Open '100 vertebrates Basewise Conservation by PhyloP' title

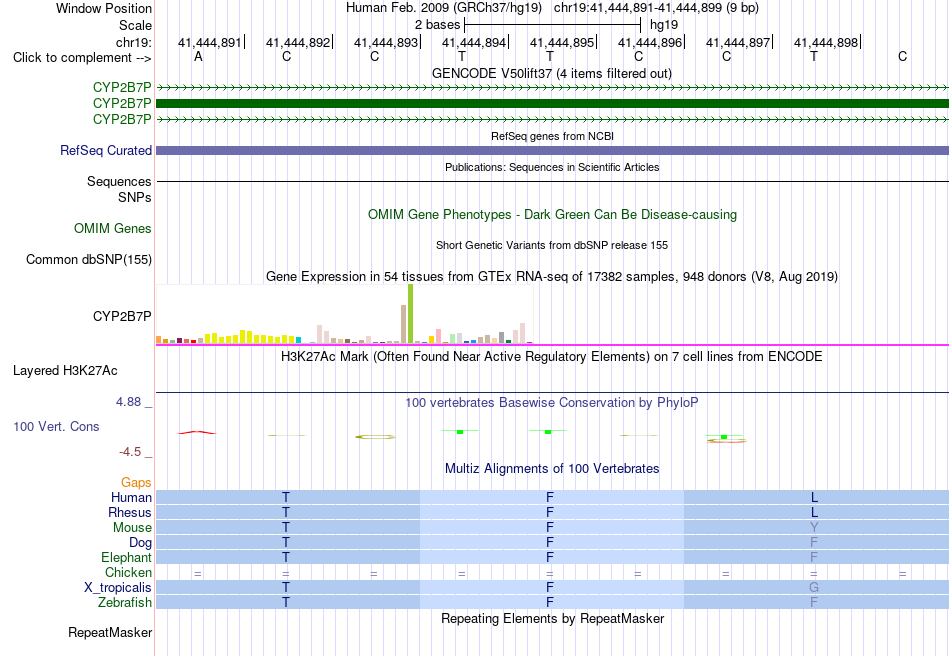point(552,403)
